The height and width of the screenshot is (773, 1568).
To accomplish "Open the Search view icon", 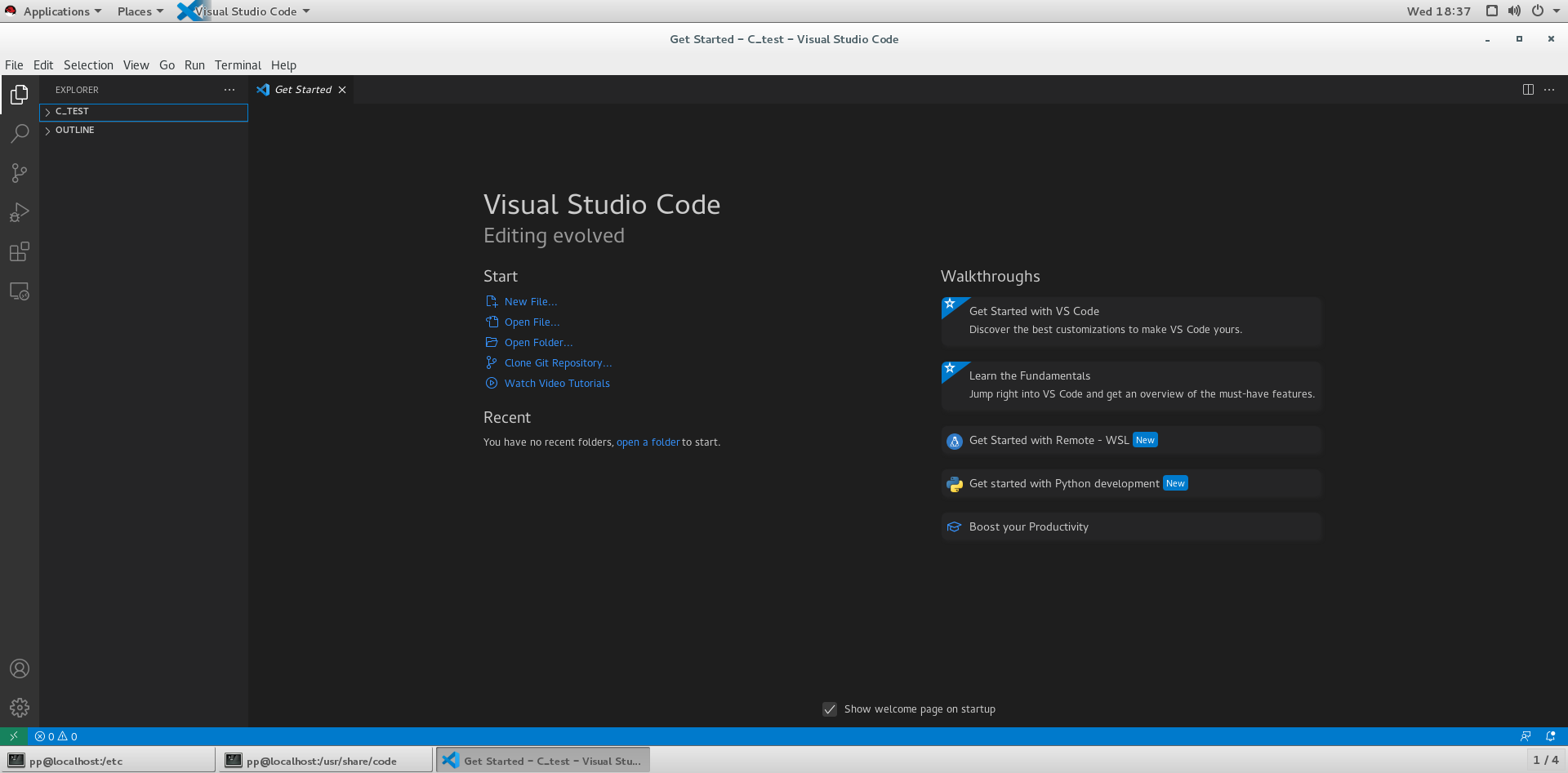I will [x=20, y=134].
